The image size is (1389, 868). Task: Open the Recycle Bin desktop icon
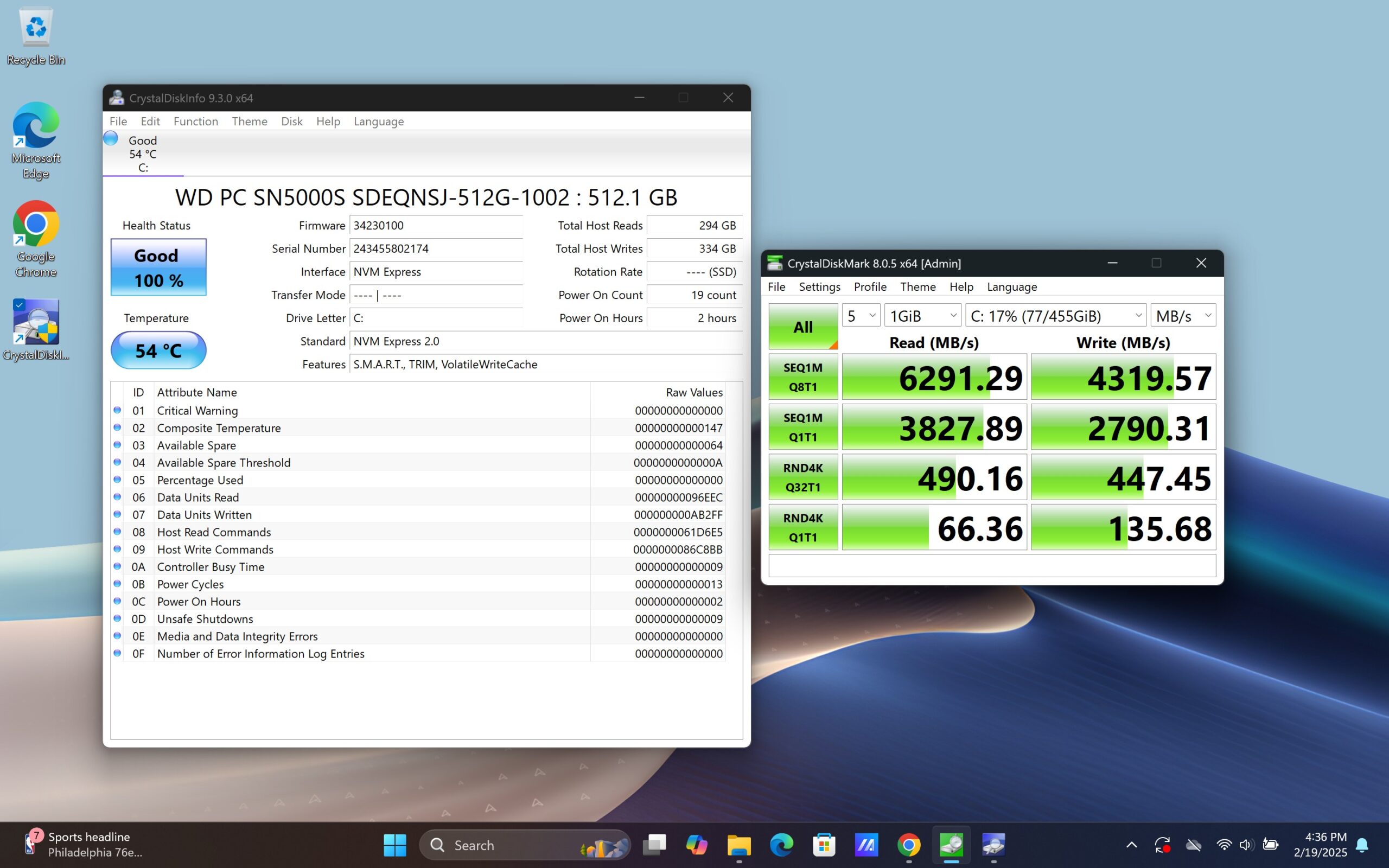tap(36, 36)
